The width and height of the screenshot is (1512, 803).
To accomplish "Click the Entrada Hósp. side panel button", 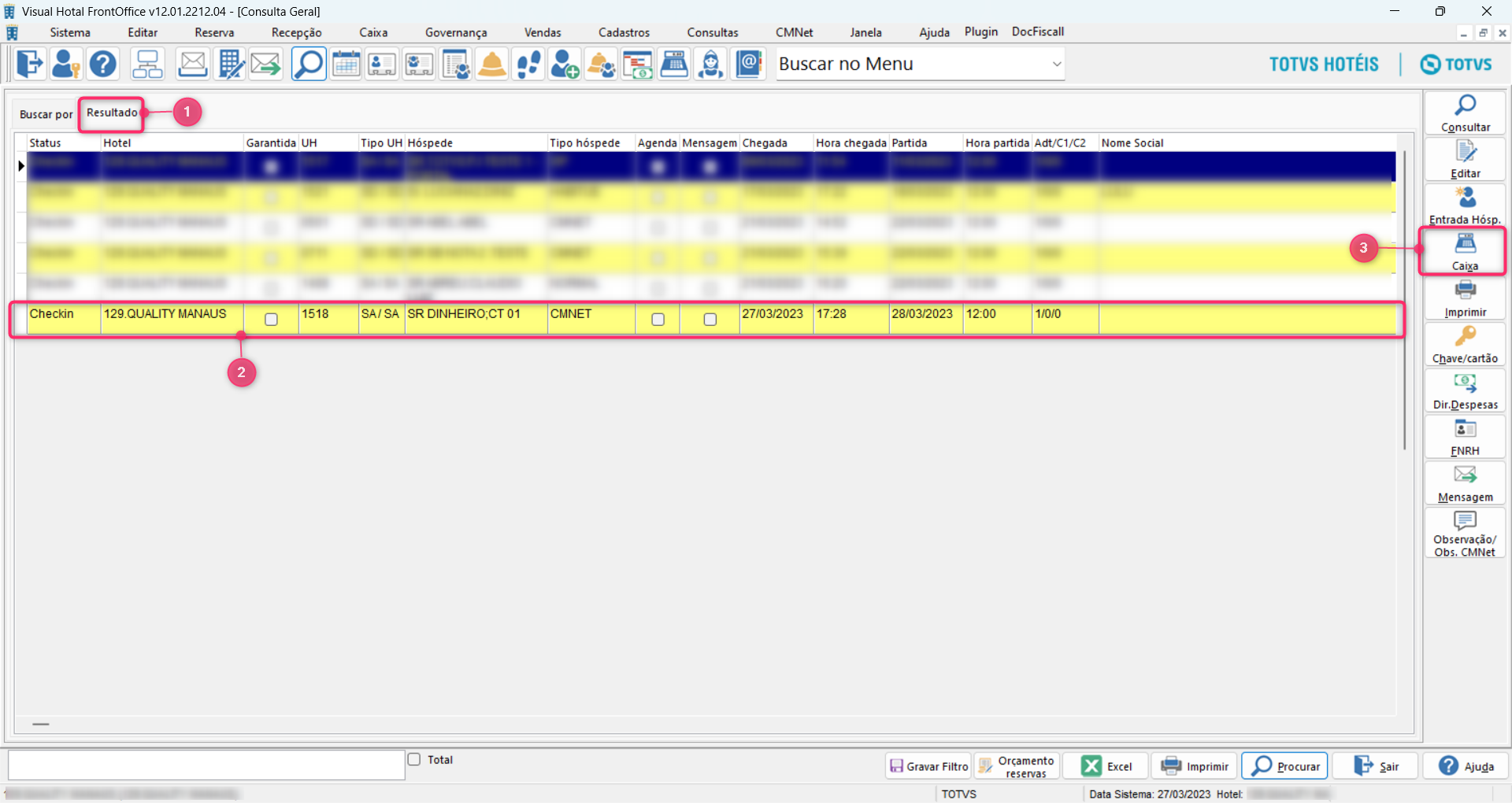I will coord(1465,205).
